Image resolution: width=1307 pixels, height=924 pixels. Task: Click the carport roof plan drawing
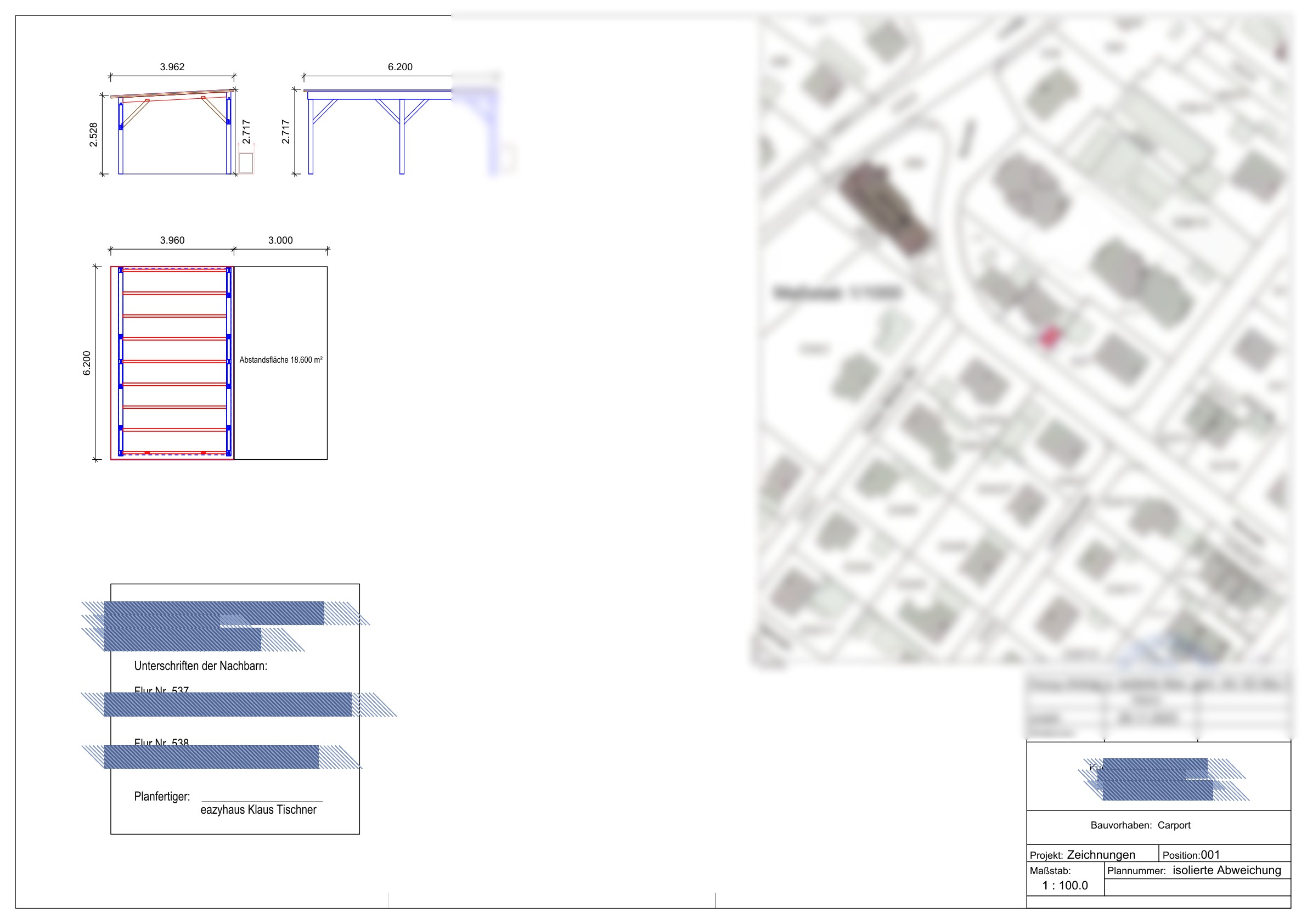tap(173, 363)
